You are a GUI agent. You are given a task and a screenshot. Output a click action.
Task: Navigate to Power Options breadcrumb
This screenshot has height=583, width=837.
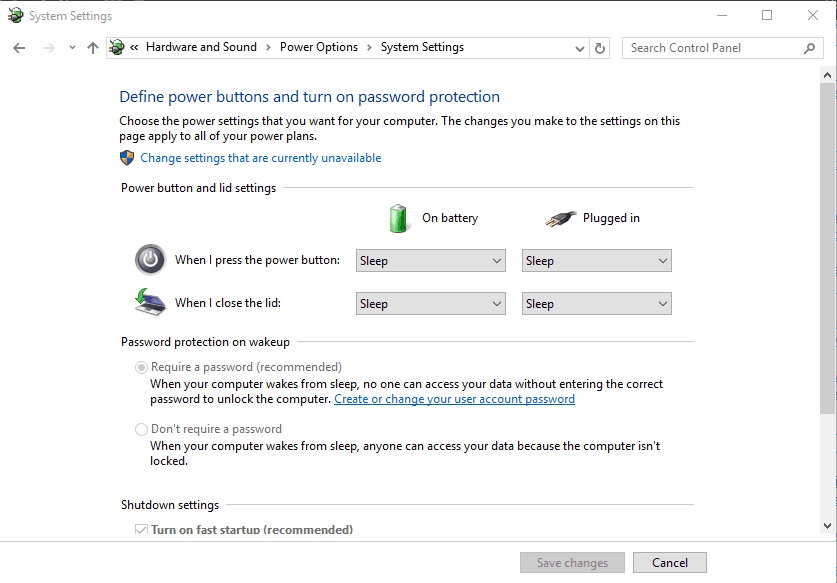[318, 47]
